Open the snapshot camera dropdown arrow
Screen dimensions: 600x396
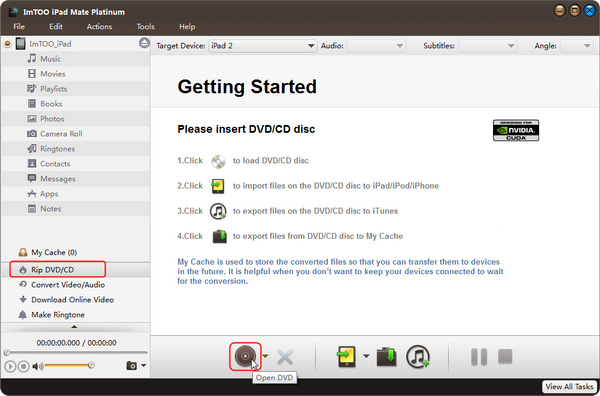[143, 365]
